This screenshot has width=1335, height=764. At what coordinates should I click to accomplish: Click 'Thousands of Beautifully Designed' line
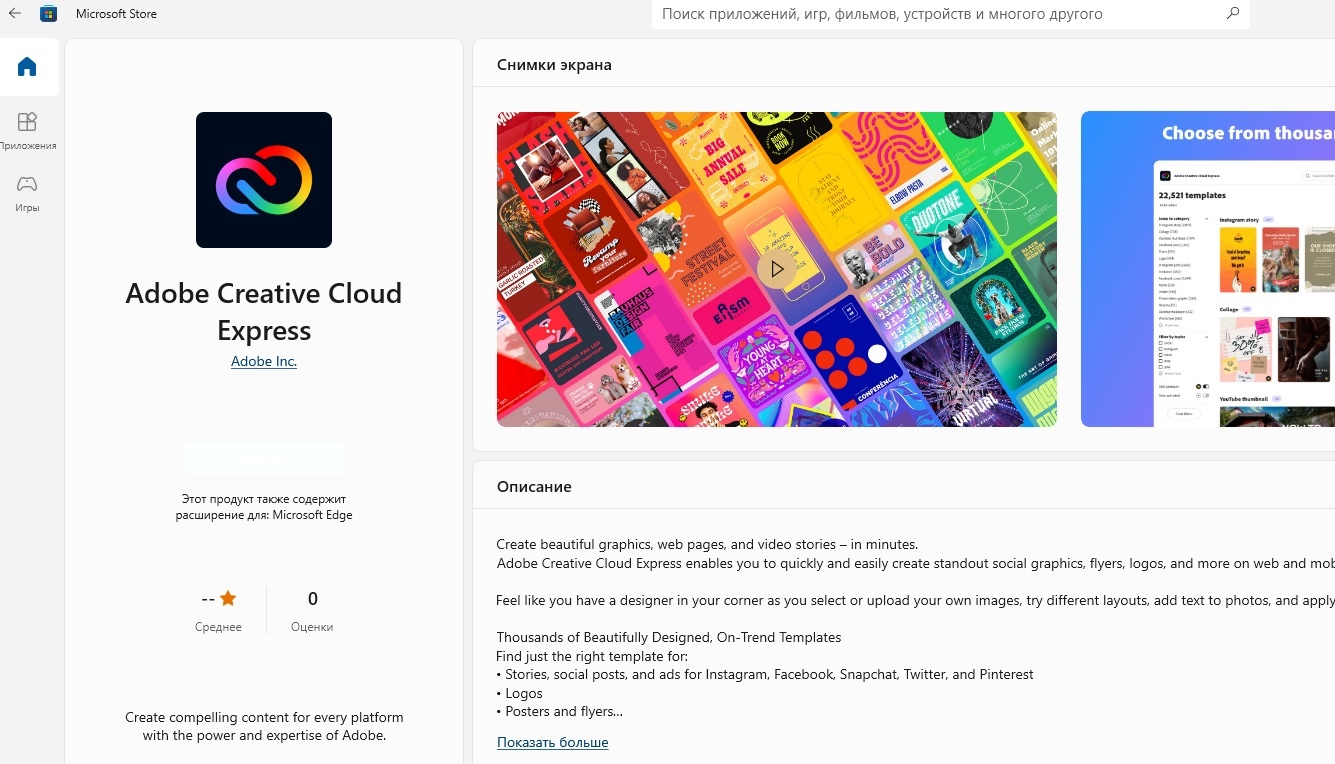(x=669, y=637)
